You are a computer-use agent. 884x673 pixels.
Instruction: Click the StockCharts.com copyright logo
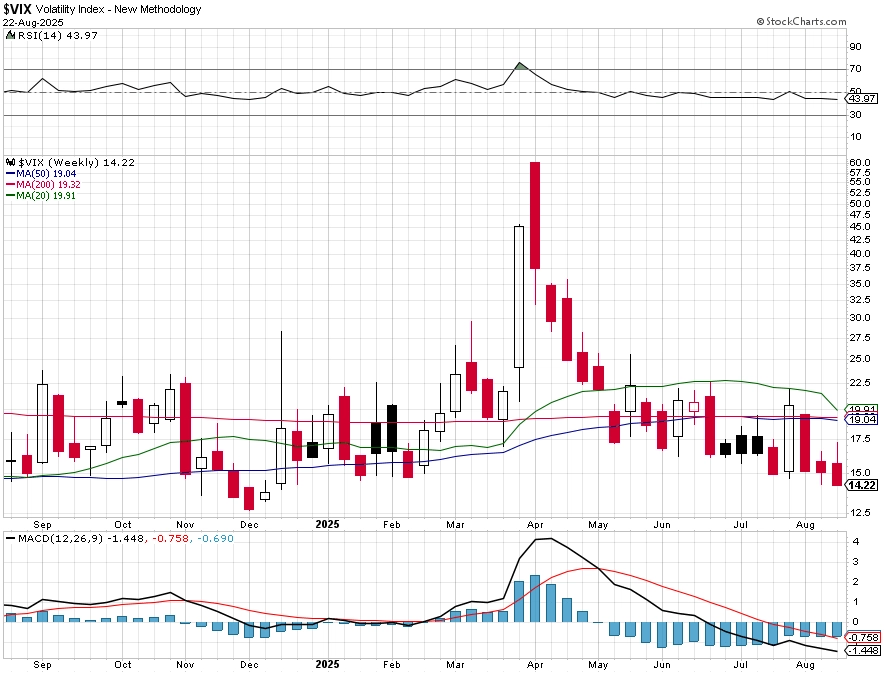click(x=801, y=21)
